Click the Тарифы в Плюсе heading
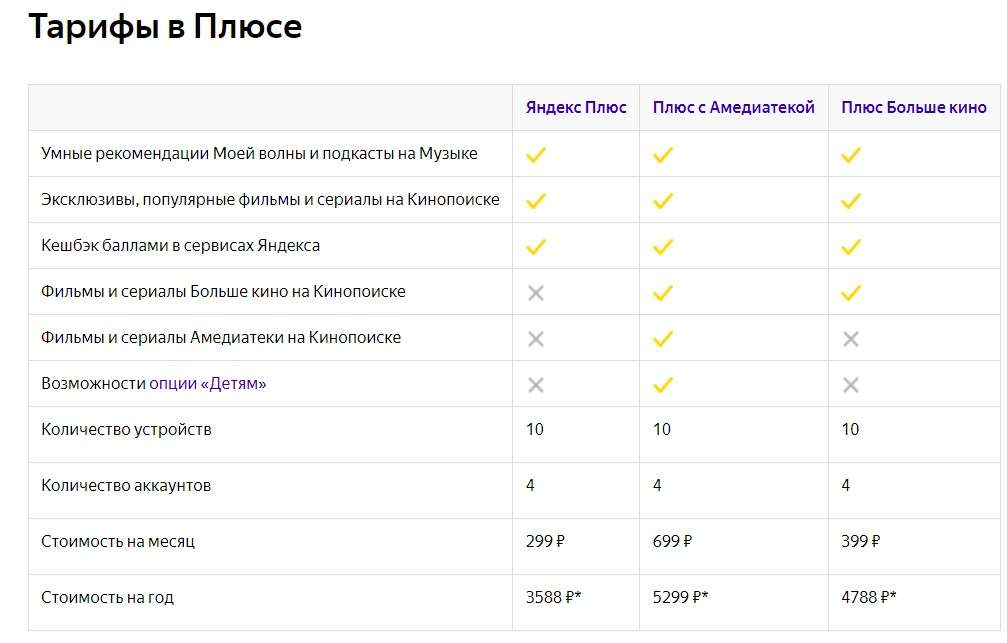Viewport: 1007px width, 643px height. point(165,26)
